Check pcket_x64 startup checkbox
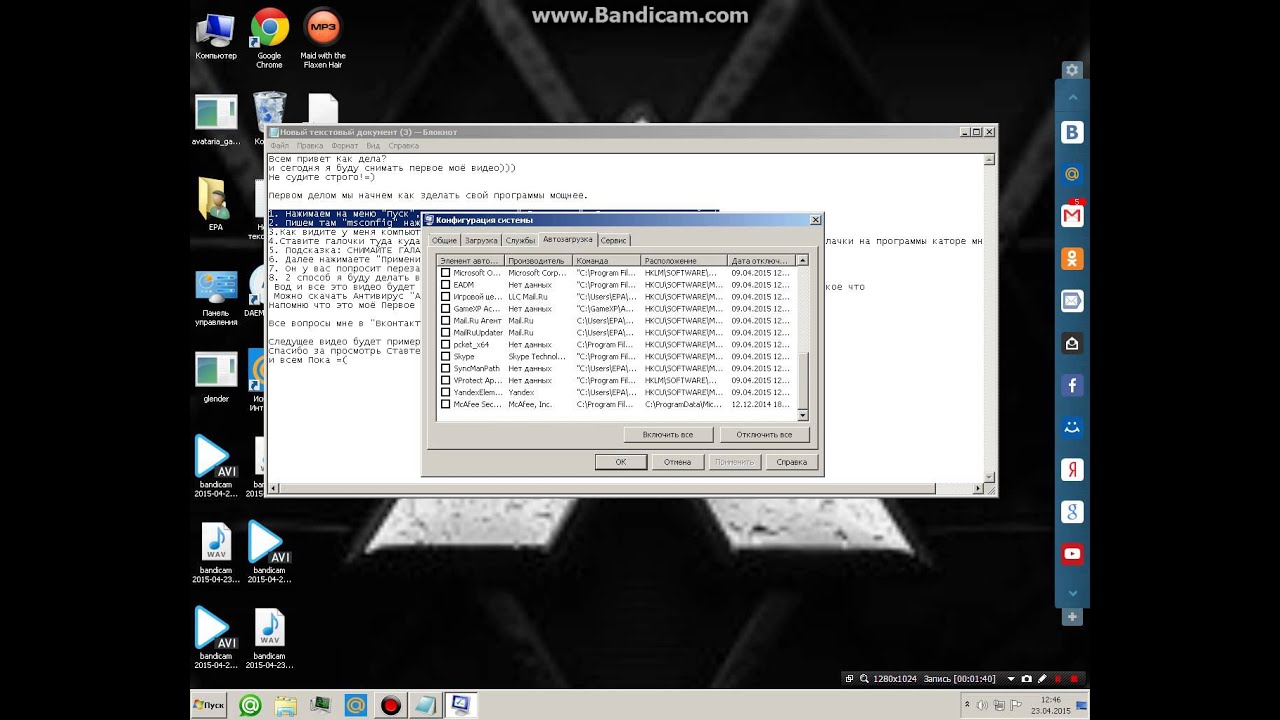The width and height of the screenshot is (1280, 720). 446,345
